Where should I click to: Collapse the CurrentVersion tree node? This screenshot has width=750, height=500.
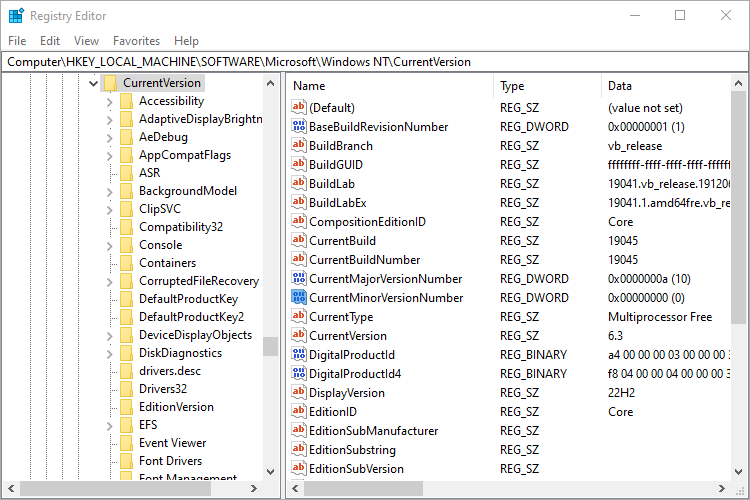tap(94, 83)
